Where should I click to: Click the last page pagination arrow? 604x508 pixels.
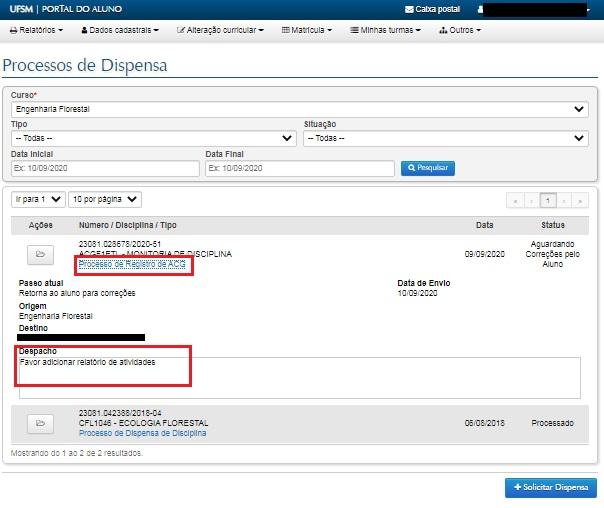click(580, 200)
